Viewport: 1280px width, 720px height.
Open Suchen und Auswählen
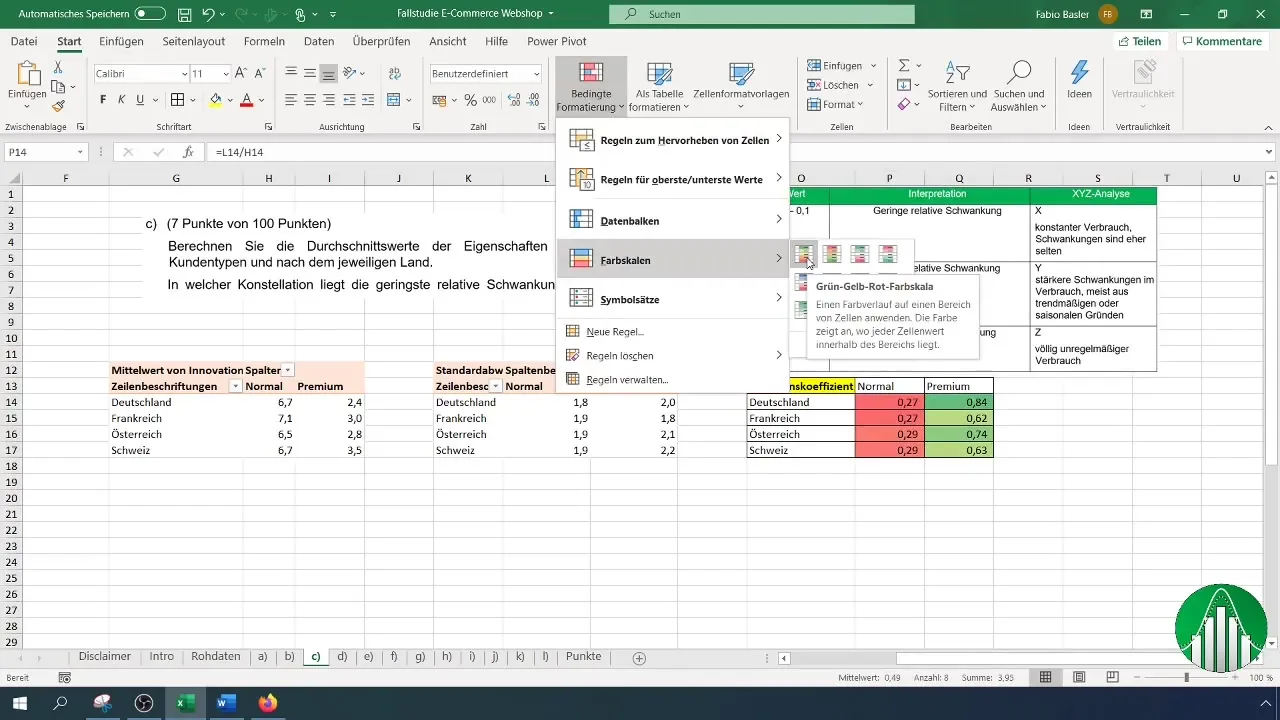tap(1017, 86)
